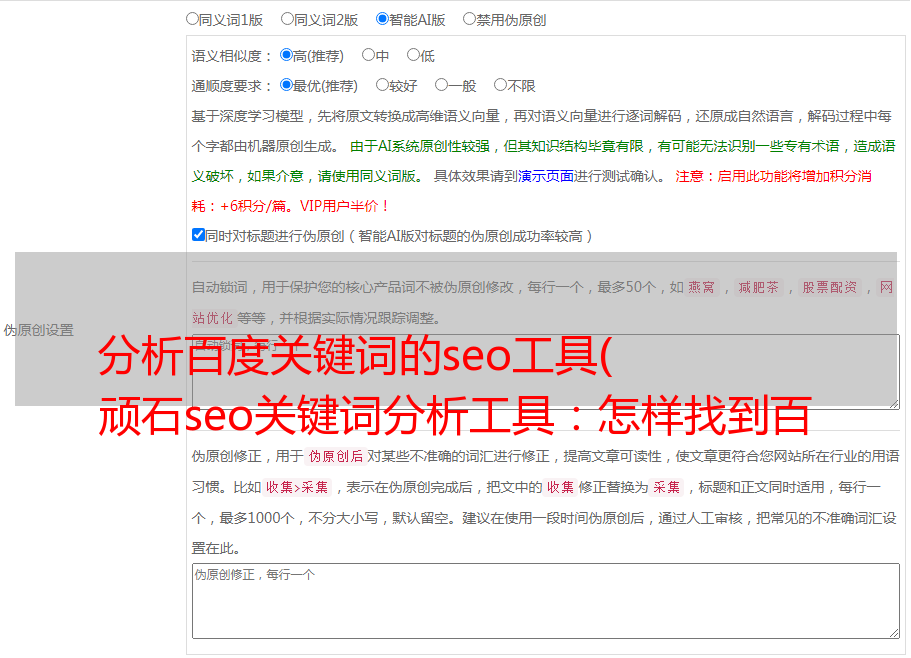Click into the 自动锁词 textarea
The image size is (911, 658).
(x=546, y=372)
